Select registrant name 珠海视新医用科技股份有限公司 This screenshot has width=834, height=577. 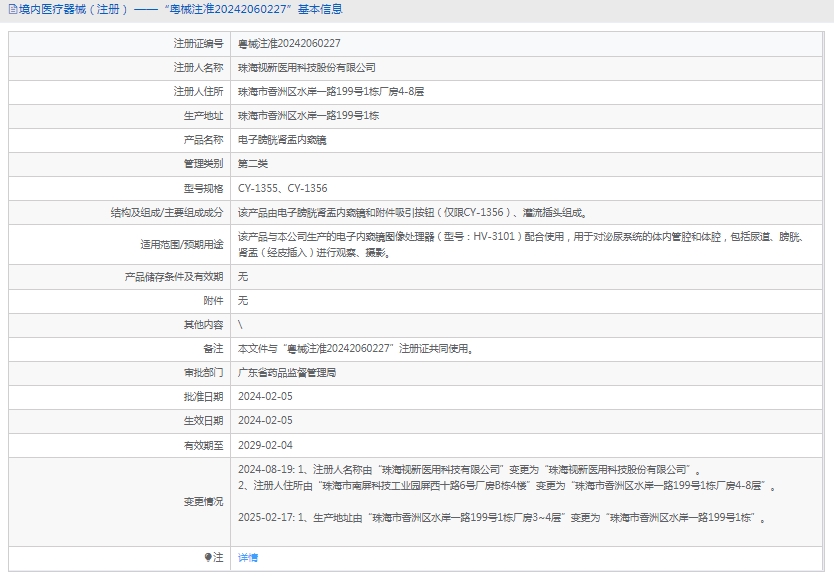point(306,67)
